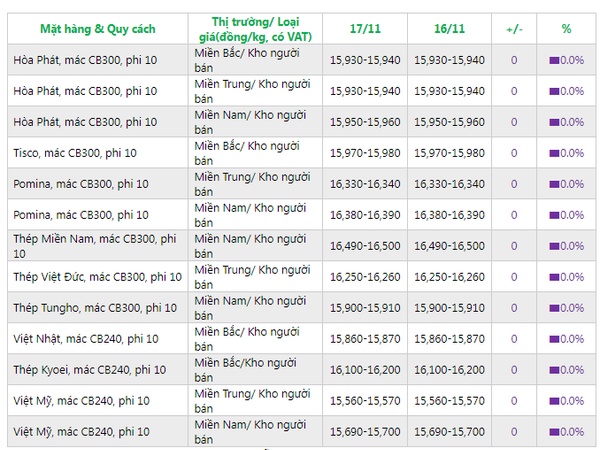Screen dimensions: 600x450
Task: Select the 16/11 column header
Action: (450, 28)
